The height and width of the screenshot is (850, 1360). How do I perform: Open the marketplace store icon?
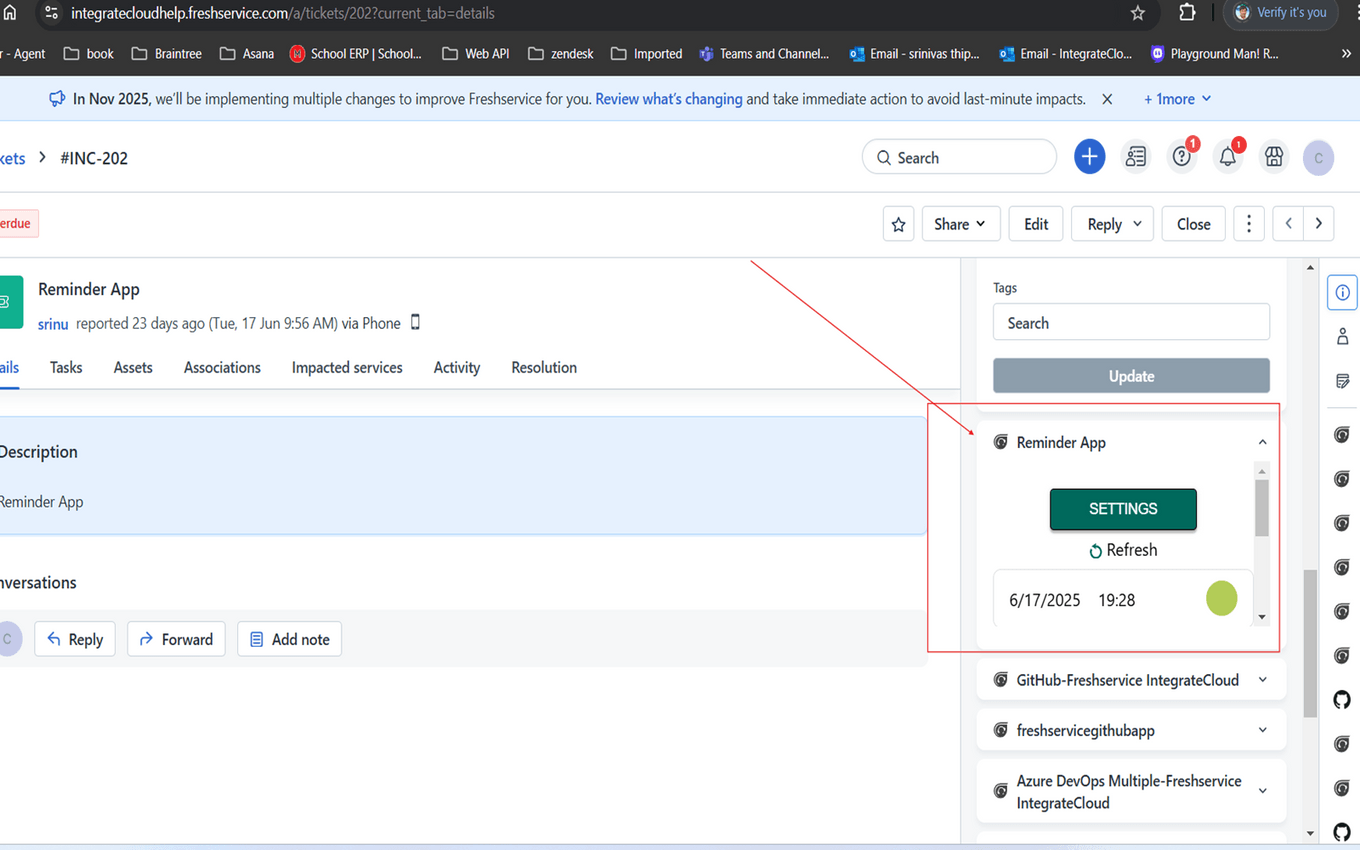(x=1274, y=157)
